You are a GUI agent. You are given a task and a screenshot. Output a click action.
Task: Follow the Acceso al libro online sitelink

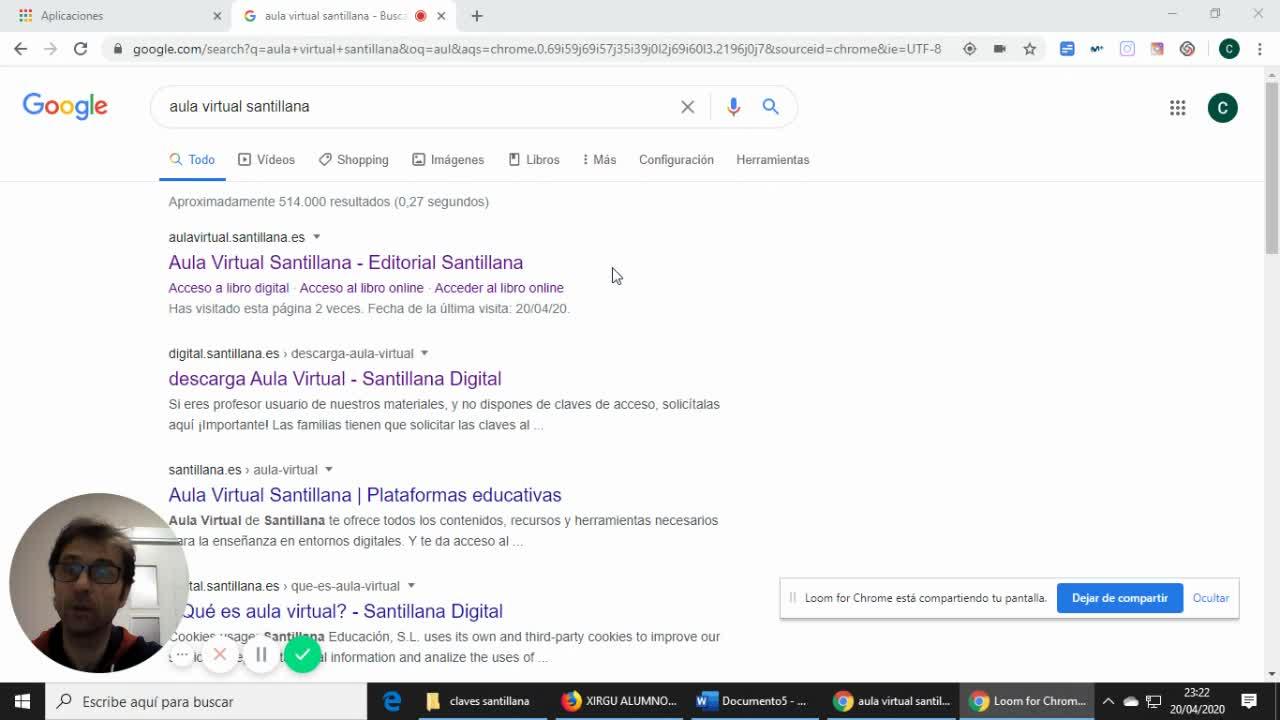(x=361, y=288)
